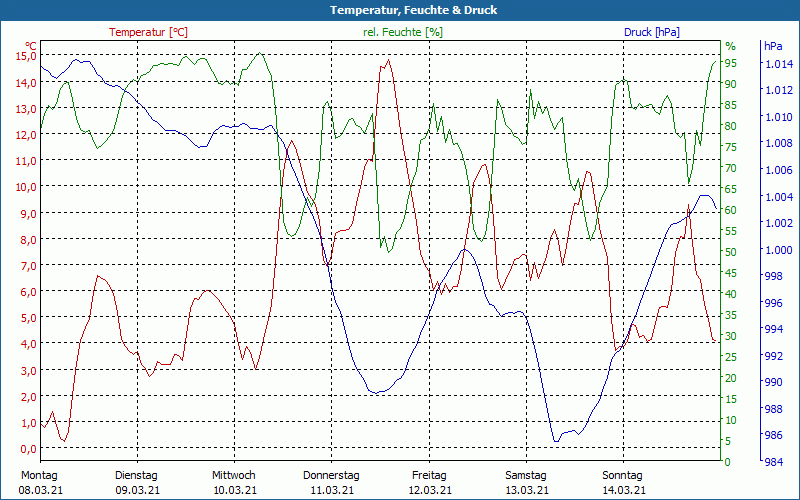Click the 1.014 tick on pressure axis

(779, 64)
